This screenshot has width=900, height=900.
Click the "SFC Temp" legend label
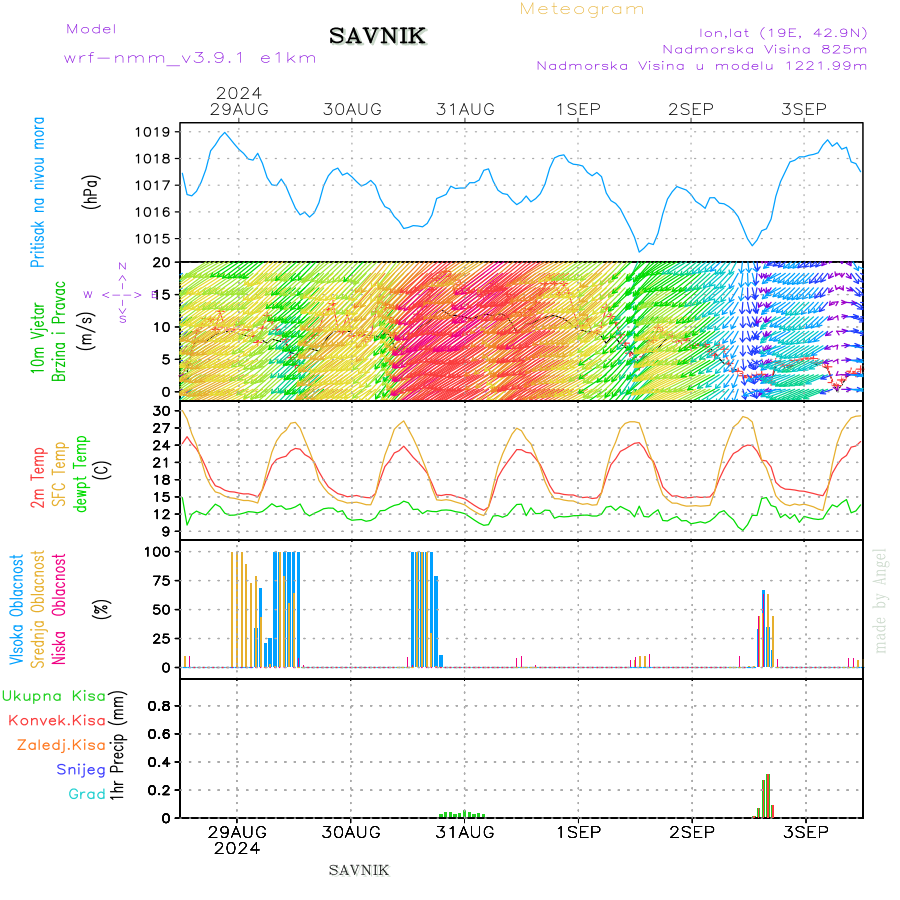[x=59, y=474]
